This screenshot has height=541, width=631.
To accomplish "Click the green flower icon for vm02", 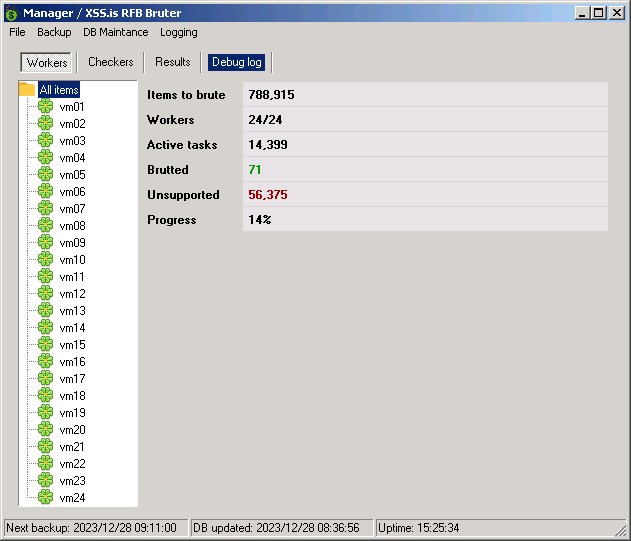I will click(x=45, y=123).
